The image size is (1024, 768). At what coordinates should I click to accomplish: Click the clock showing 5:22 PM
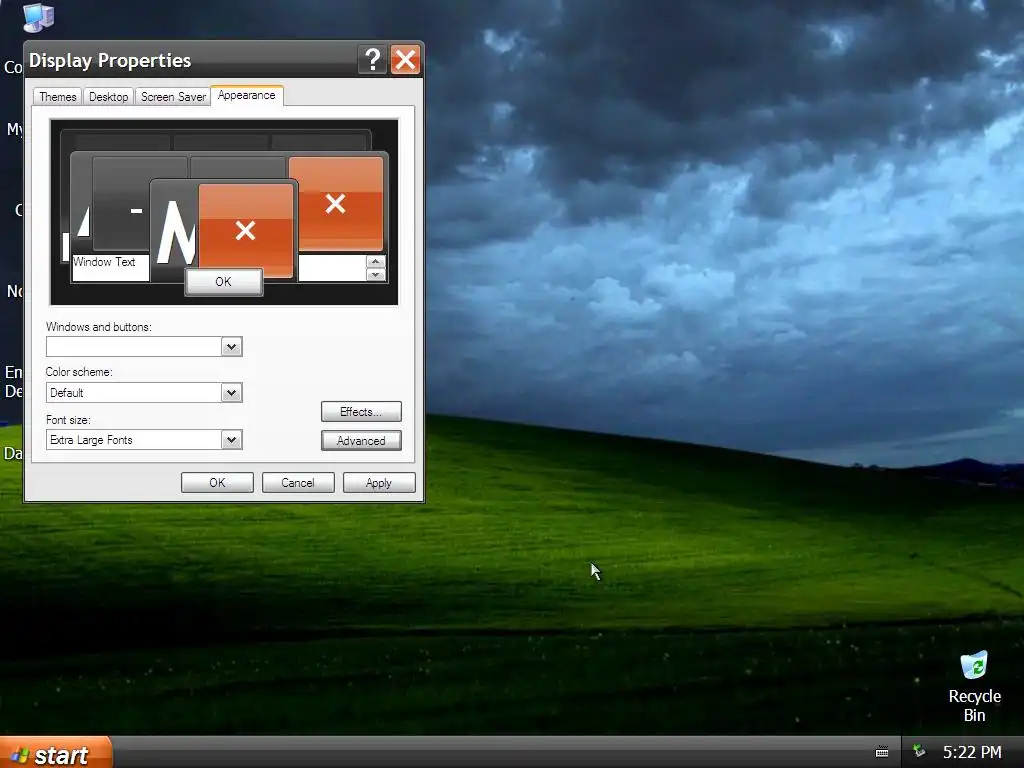[x=972, y=752]
